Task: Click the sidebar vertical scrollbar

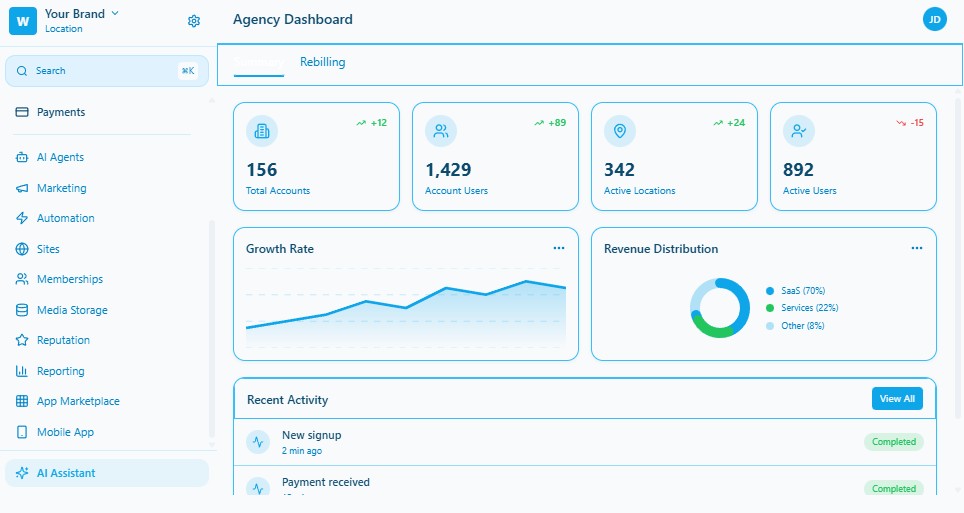Action: (212, 329)
